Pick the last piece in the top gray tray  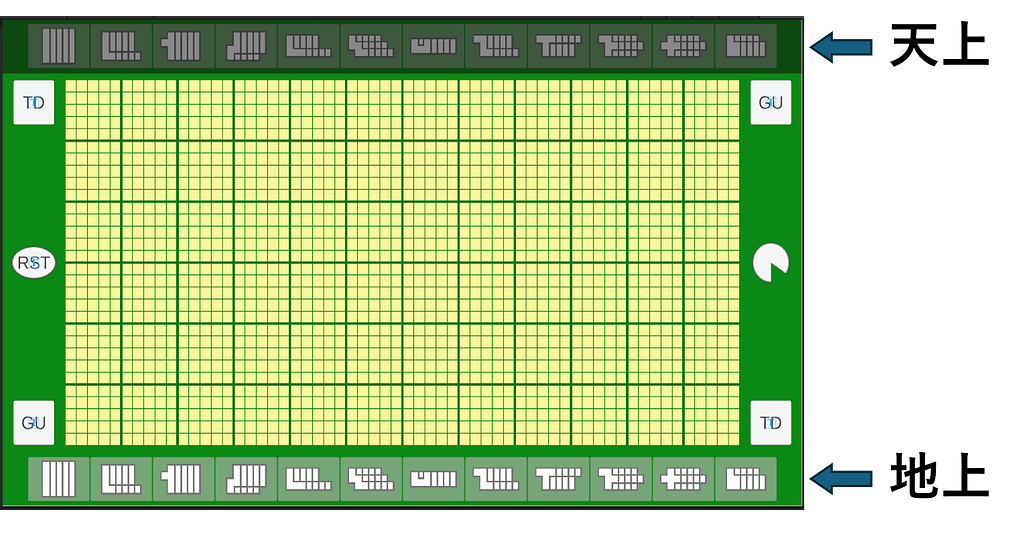746,46
